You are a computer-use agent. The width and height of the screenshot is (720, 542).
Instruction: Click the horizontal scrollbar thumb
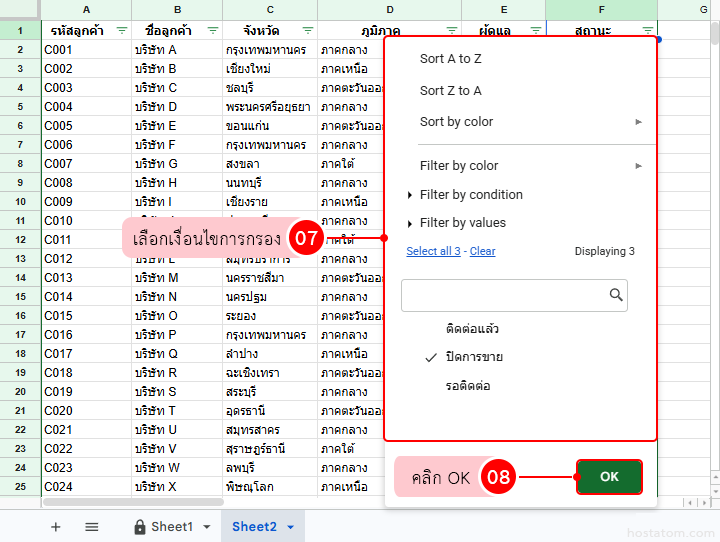(133, 502)
